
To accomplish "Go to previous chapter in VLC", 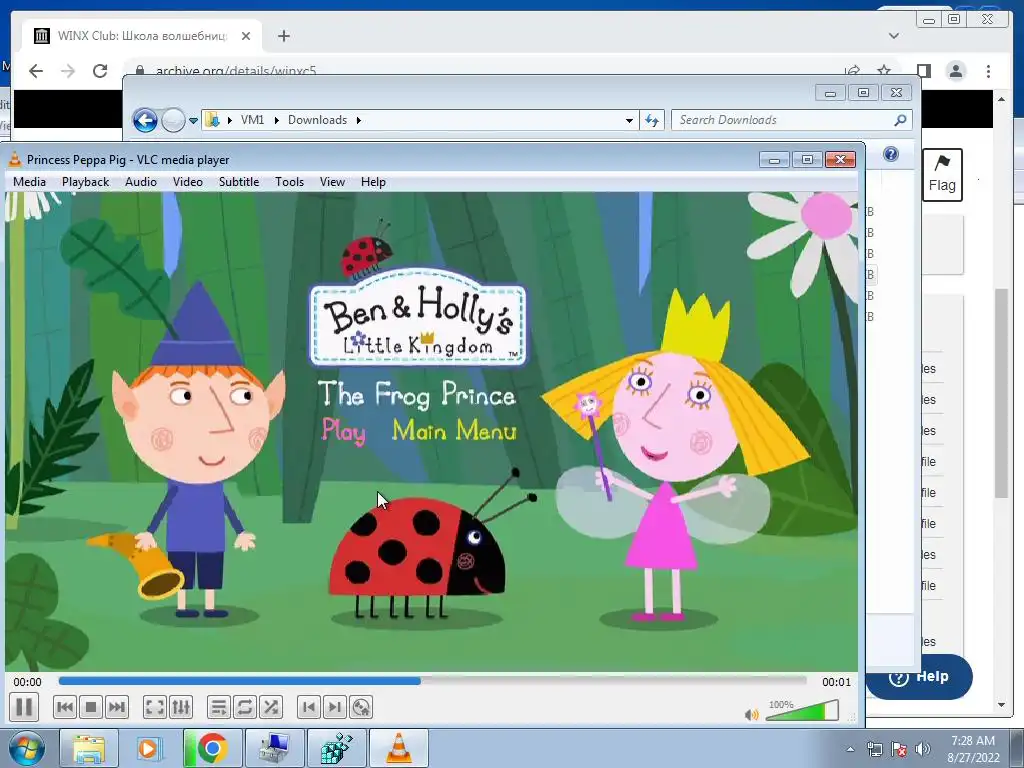I will (309, 707).
